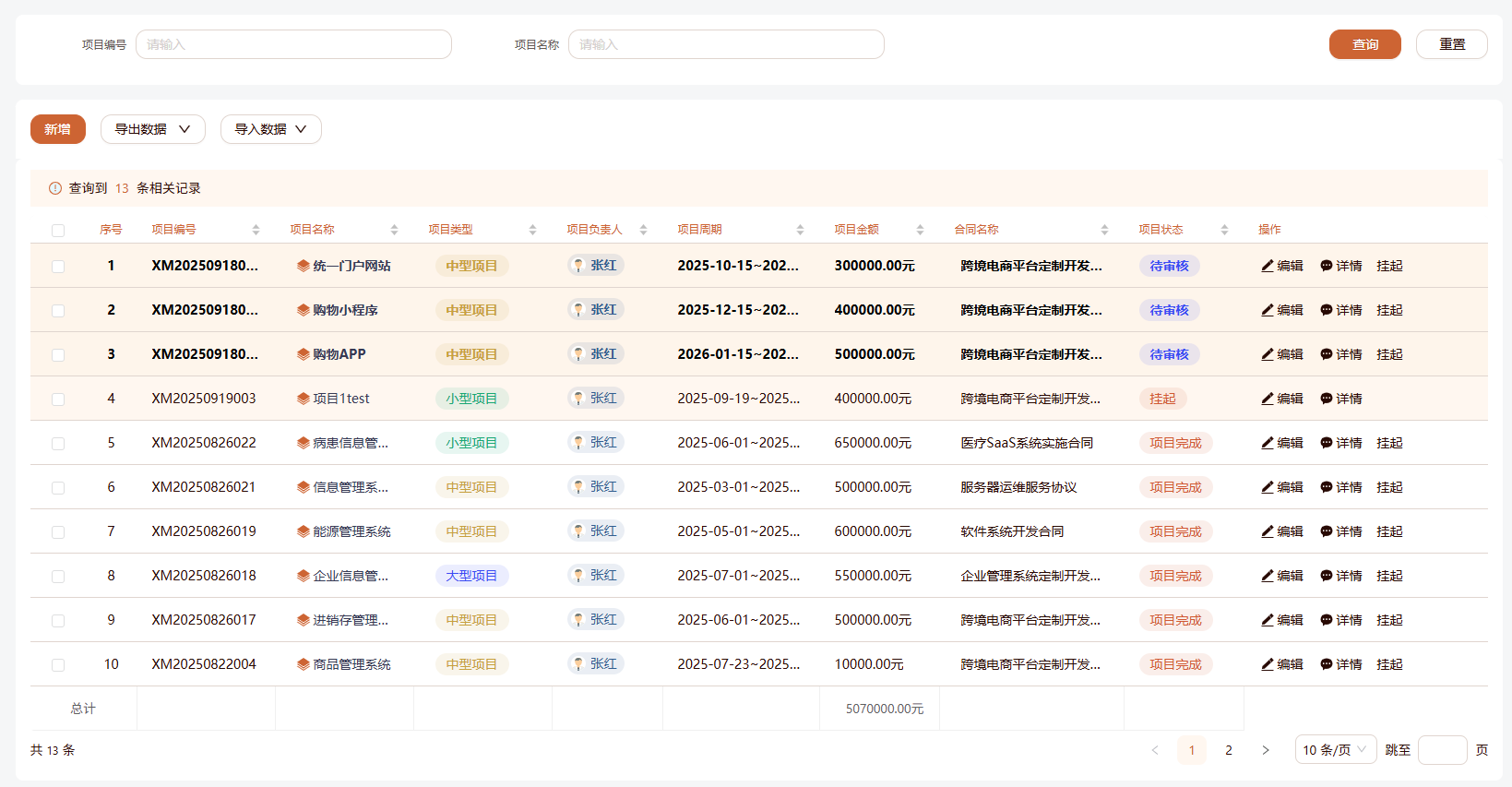
Task: Expand the 导出数据 dropdown
Action: tap(152, 129)
